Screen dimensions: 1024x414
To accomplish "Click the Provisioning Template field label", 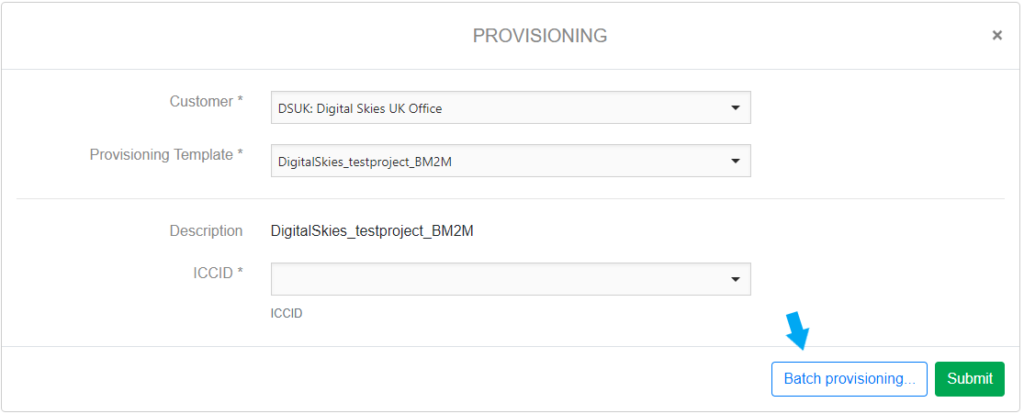I will pos(162,154).
